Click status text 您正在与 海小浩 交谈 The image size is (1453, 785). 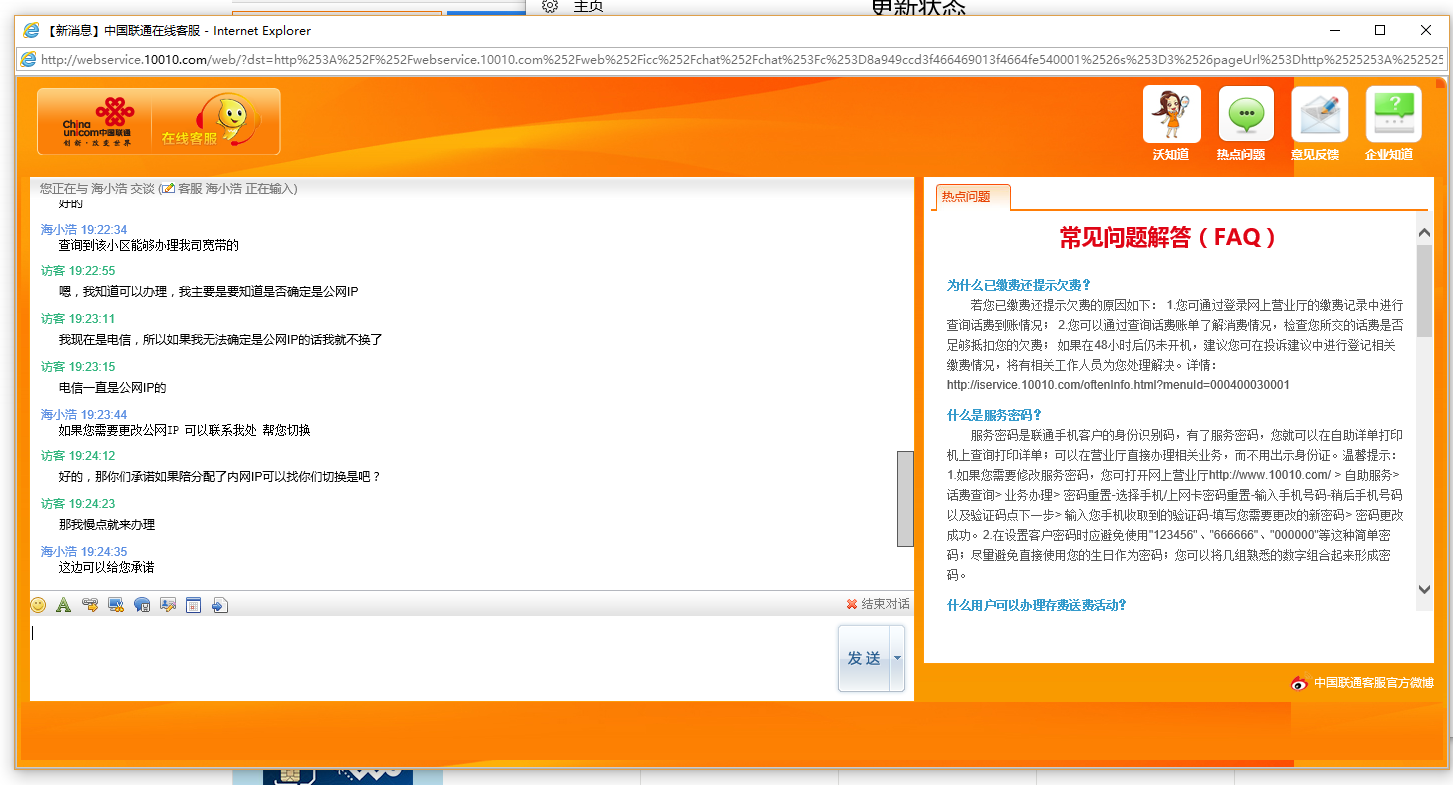click(97, 188)
